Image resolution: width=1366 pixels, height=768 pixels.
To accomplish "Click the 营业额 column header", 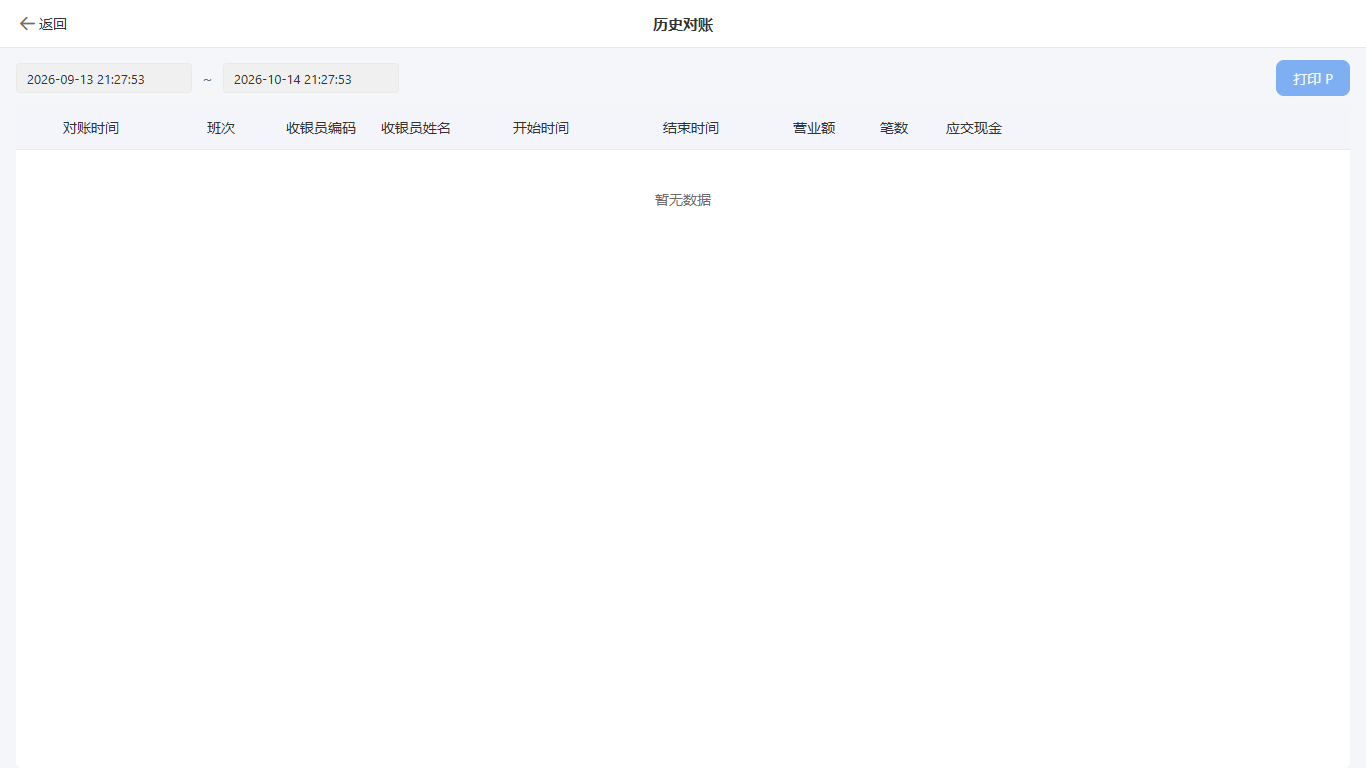I will click(x=814, y=128).
